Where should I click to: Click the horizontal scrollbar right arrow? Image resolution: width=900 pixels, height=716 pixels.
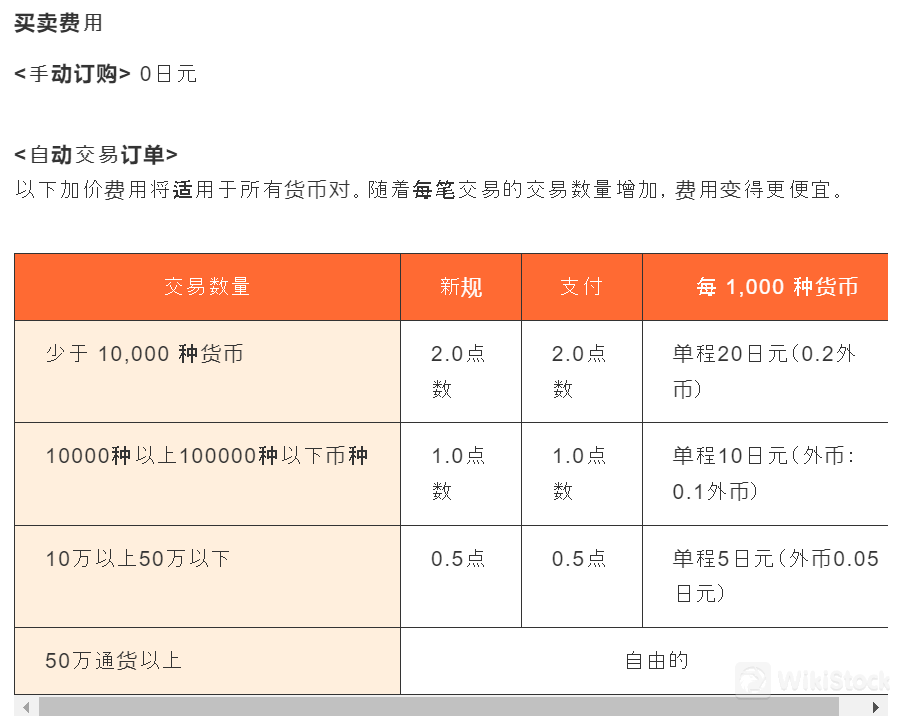[876, 707]
